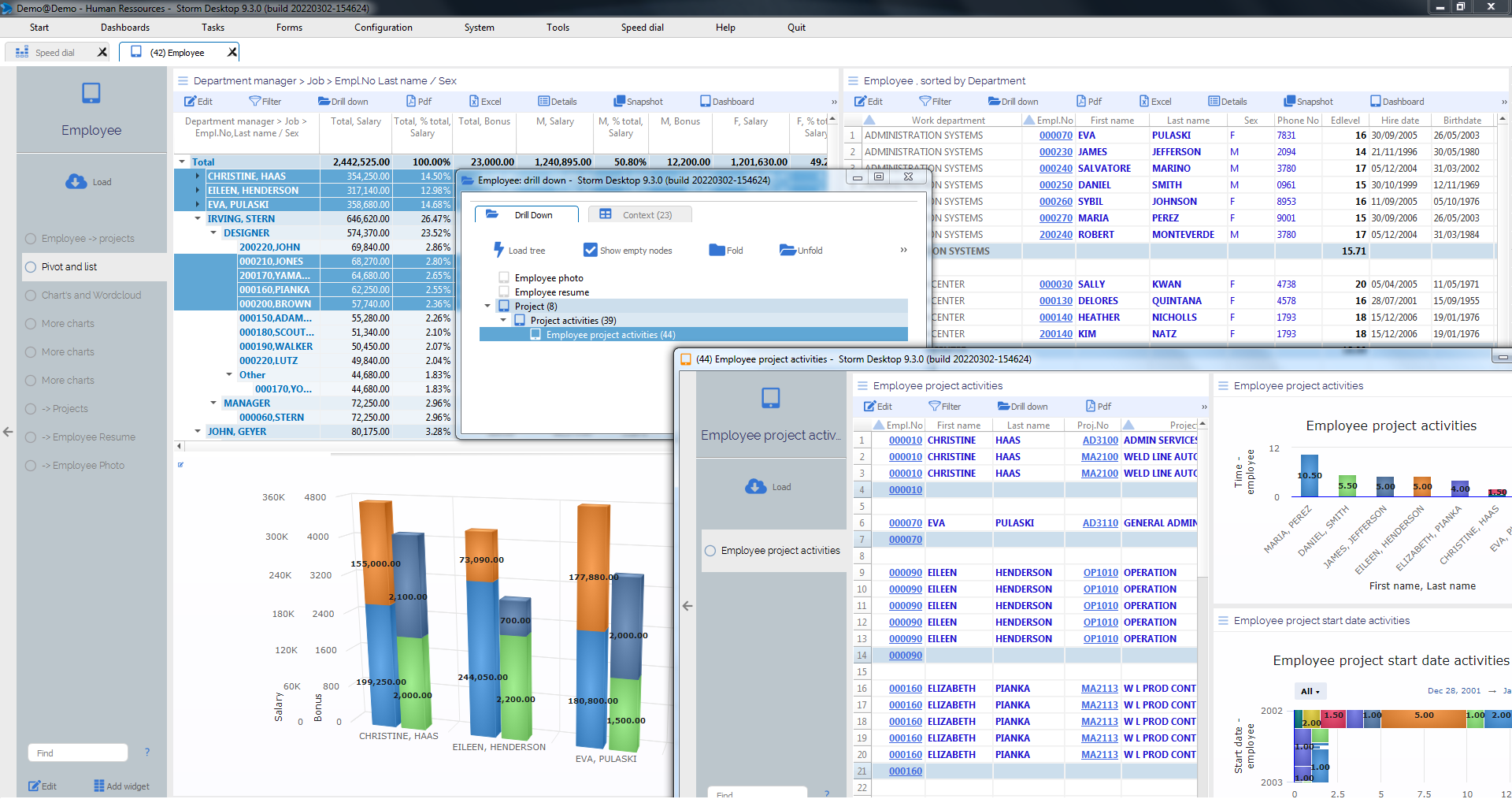Open the All dropdown in start date chart
The width and height of the screenshot is (1512, 799).
1310,691
